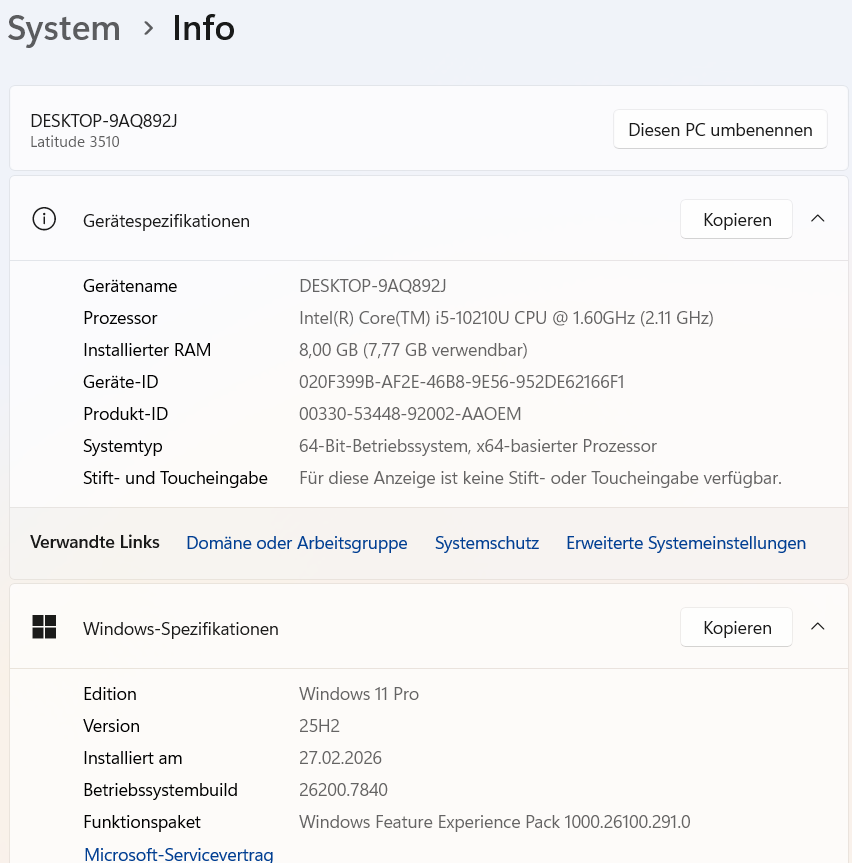
Task: Open the Microsoft-Servicevertrag link
Action: pyautogui.click(x=178, y=854)
